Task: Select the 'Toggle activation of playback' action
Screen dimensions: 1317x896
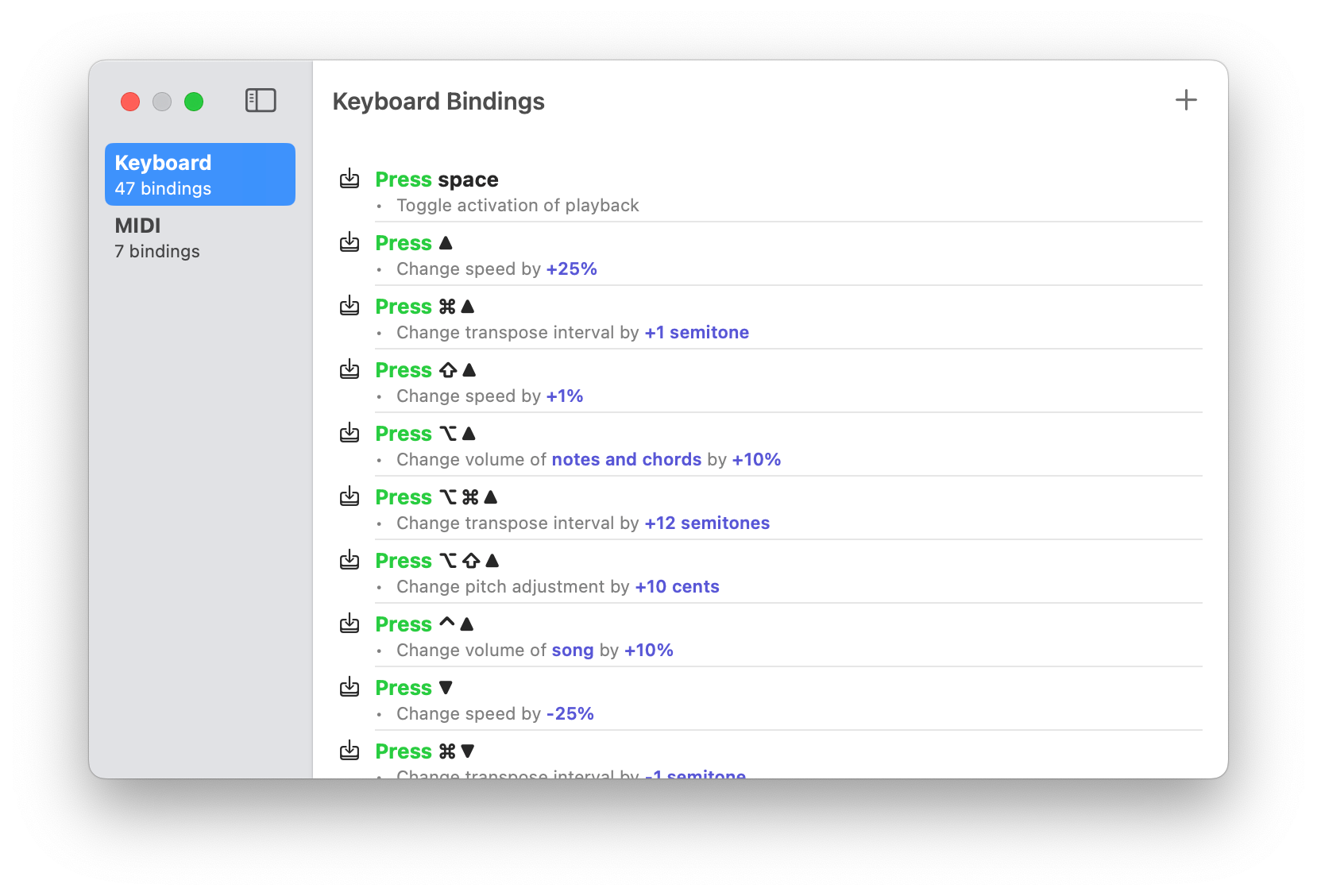Action: [x=517, y=206]
